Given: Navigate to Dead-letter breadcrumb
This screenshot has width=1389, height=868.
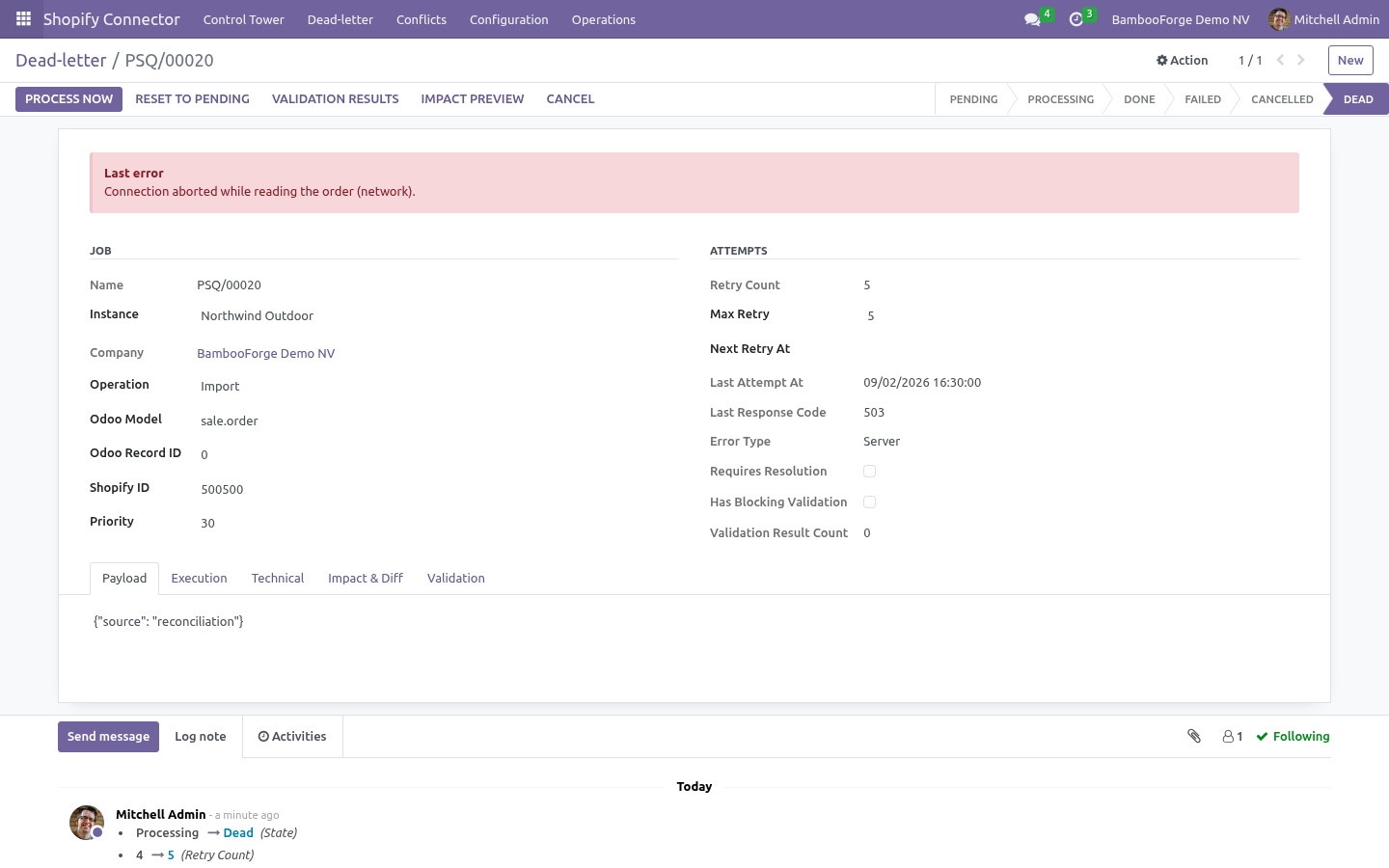Looking at the screenshot, I should (61, 60).
